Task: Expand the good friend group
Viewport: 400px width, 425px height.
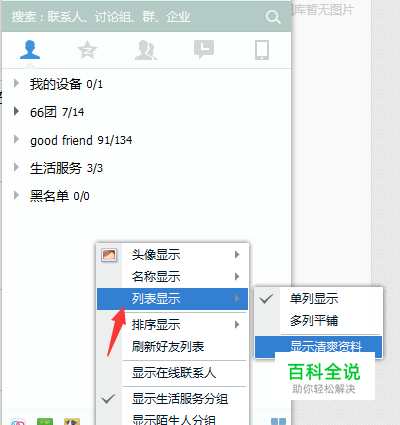Action: [x=16, y=139]
